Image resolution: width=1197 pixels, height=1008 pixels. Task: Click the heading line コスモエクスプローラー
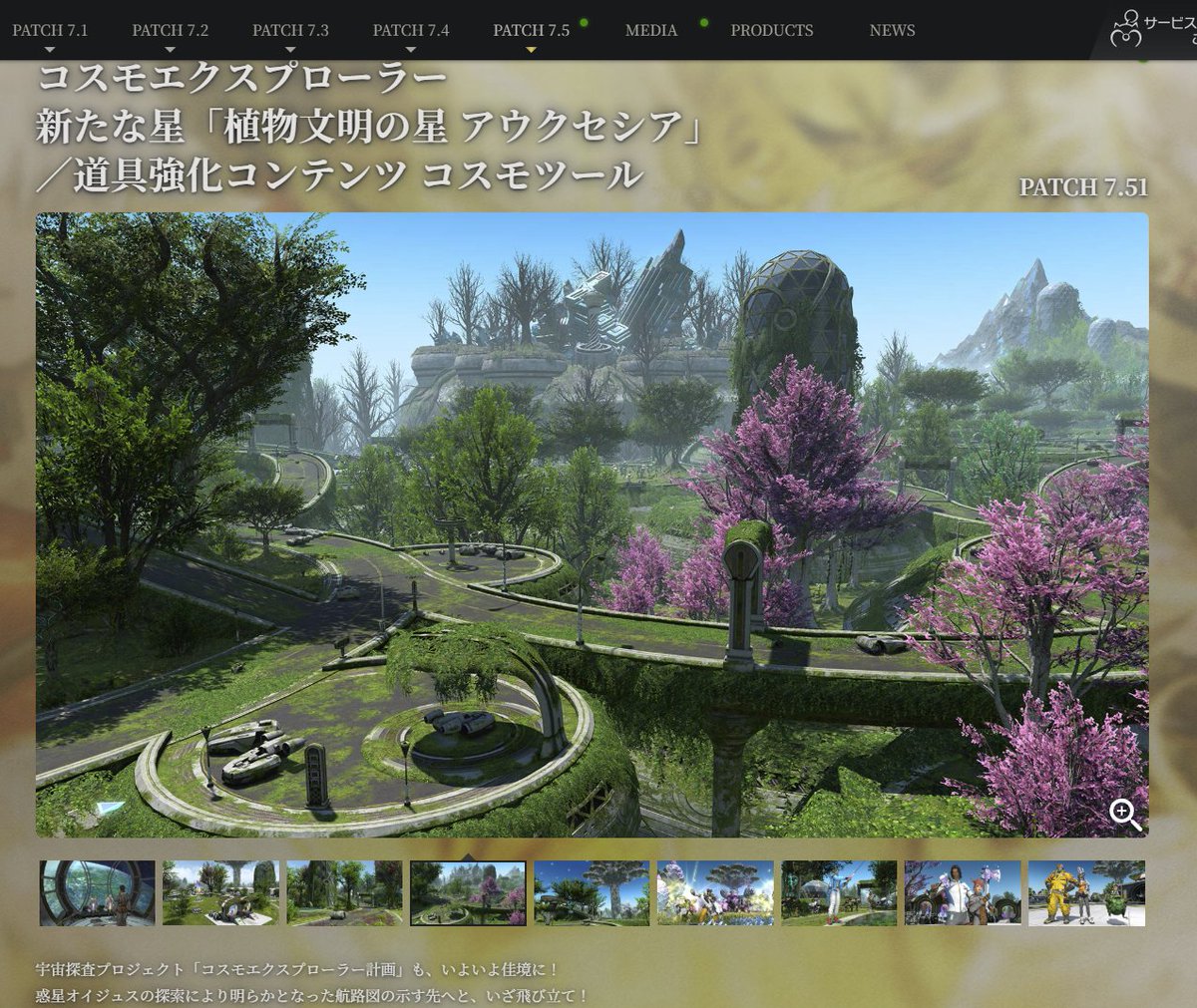point(241,77)
